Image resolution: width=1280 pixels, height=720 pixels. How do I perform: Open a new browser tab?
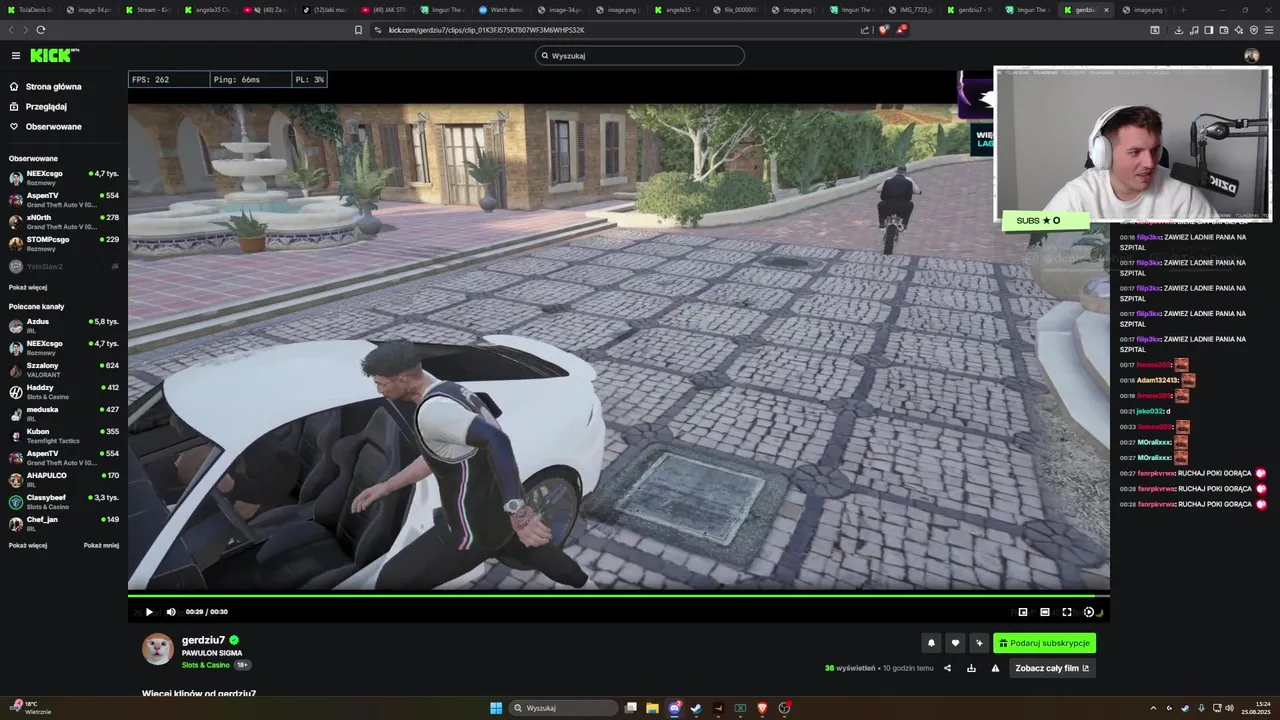[1183, 9]
